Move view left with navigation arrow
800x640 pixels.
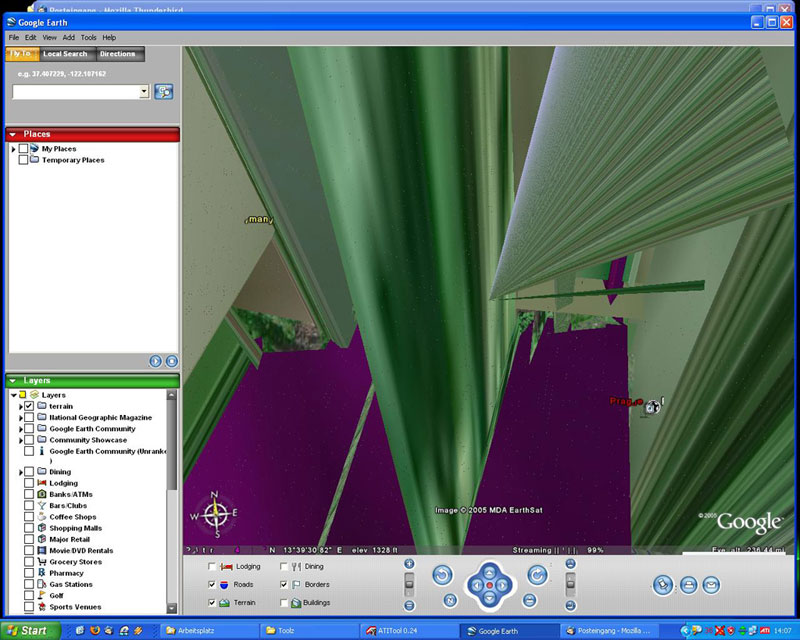[x=476, y=585]
